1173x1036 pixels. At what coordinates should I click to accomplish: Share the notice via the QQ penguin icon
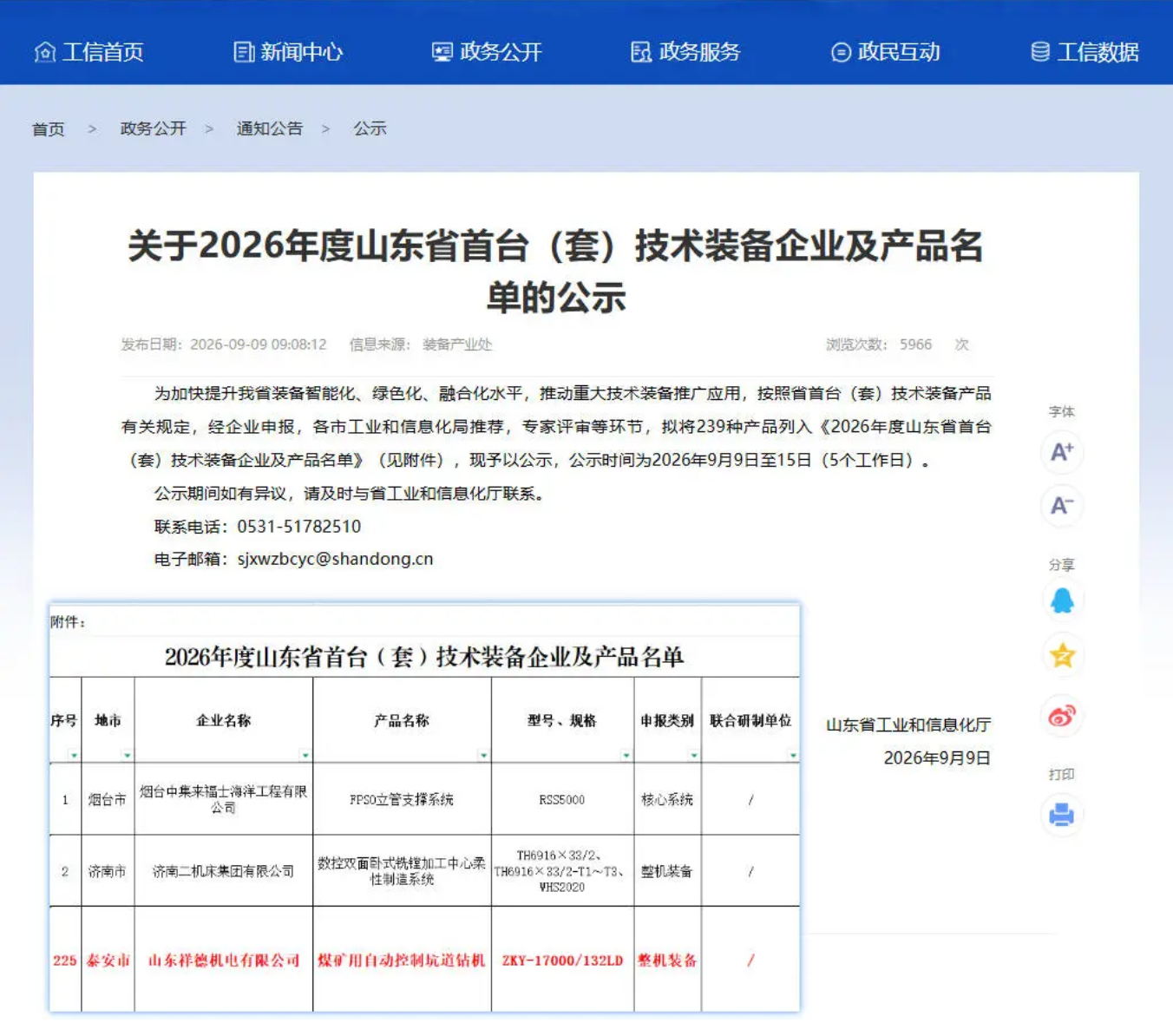[x=1062, y=600]
